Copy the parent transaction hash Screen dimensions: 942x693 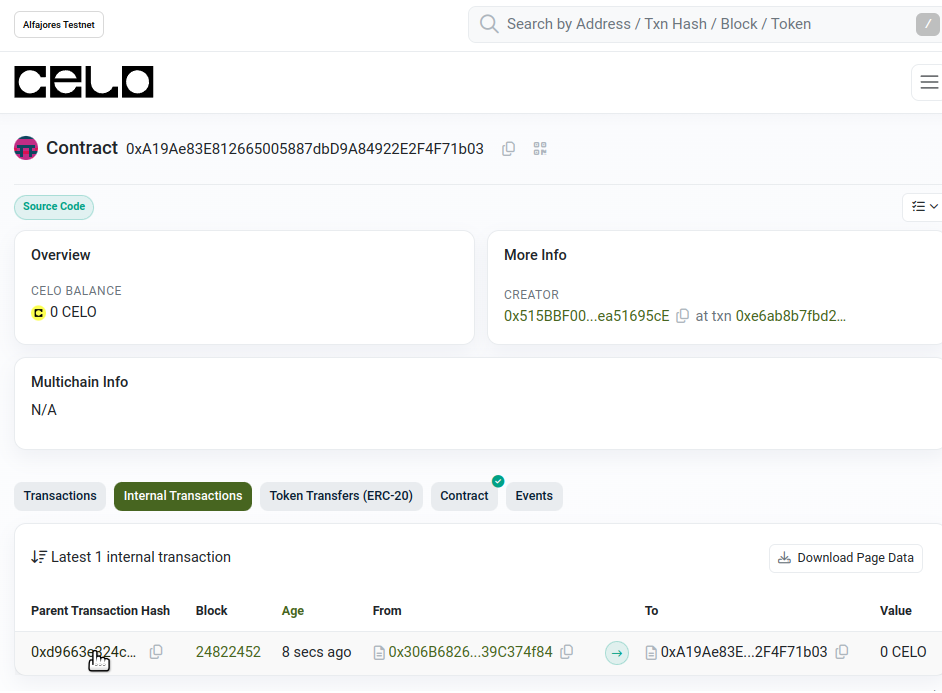(156, 652)
